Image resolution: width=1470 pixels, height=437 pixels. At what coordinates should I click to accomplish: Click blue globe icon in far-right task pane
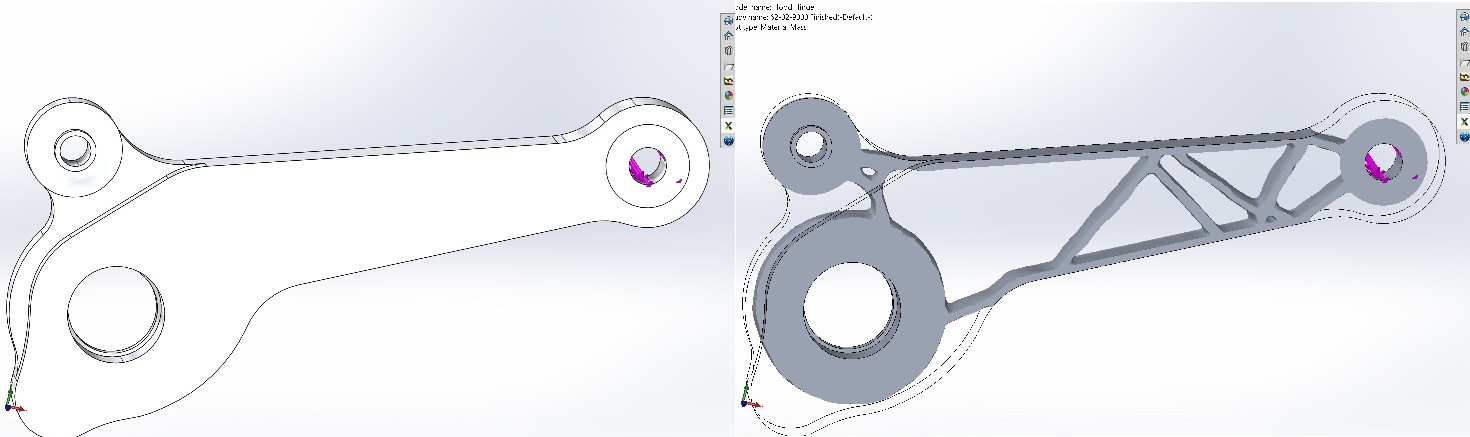pos(1463,140)
